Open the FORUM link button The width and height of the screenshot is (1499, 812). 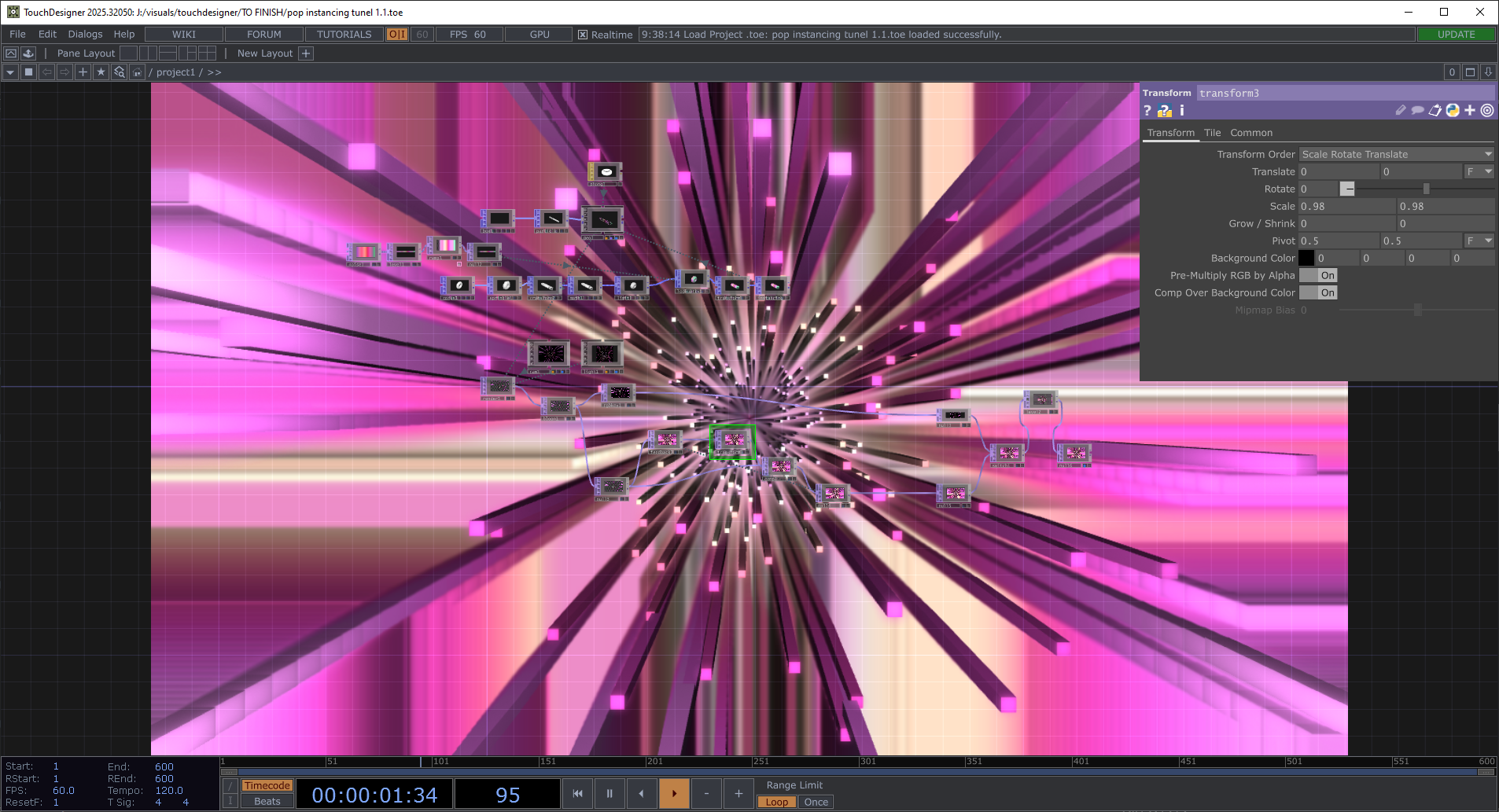[264, 35]
